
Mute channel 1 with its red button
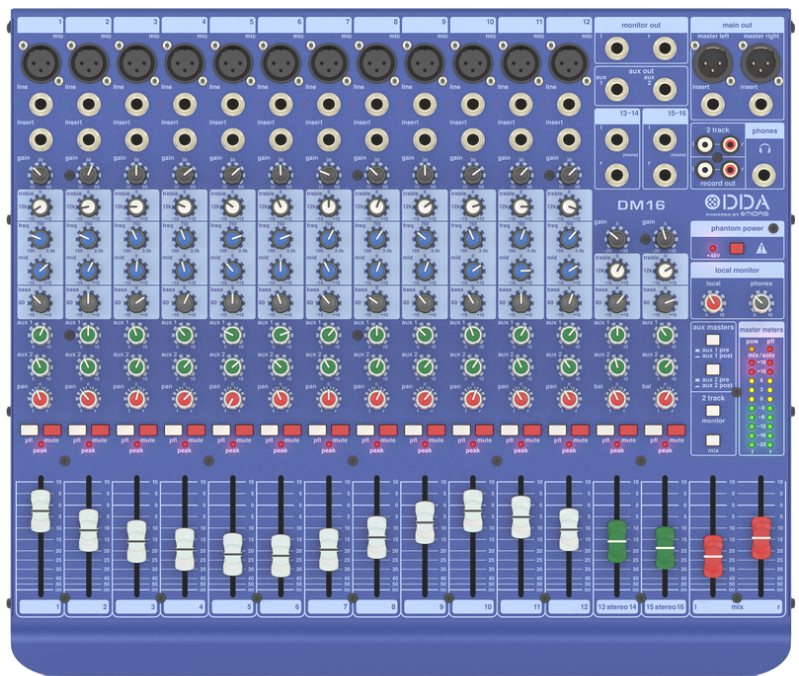coord(51,430)
